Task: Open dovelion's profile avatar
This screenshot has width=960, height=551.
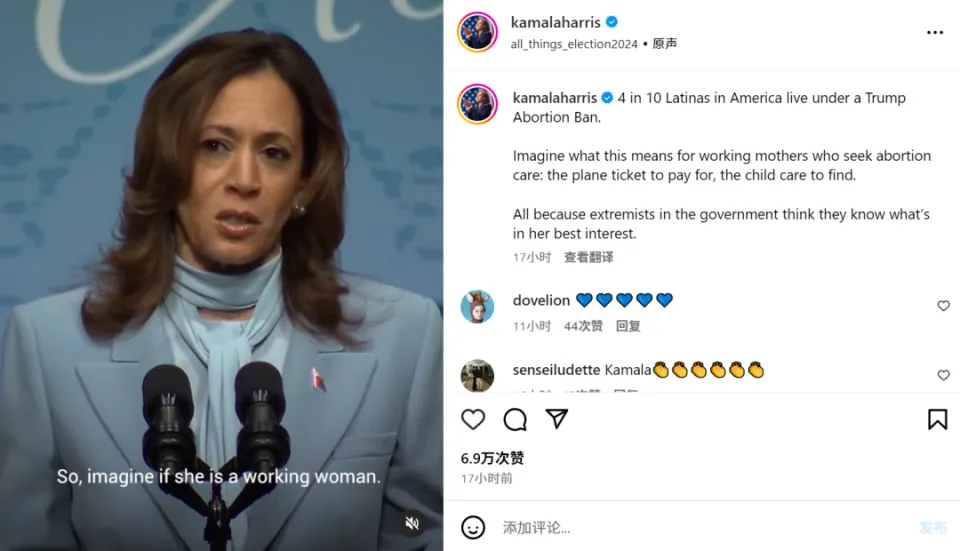Action: [x=477, y=307]
